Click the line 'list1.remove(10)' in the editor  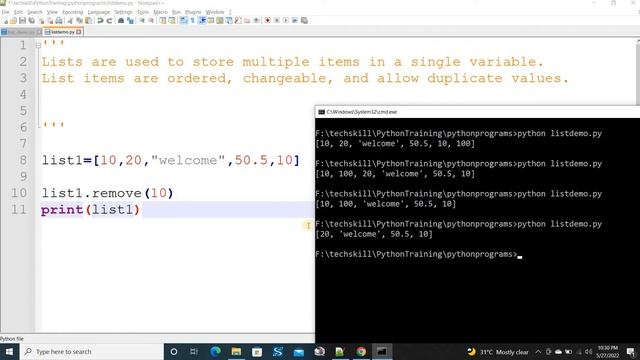[107, 193]
